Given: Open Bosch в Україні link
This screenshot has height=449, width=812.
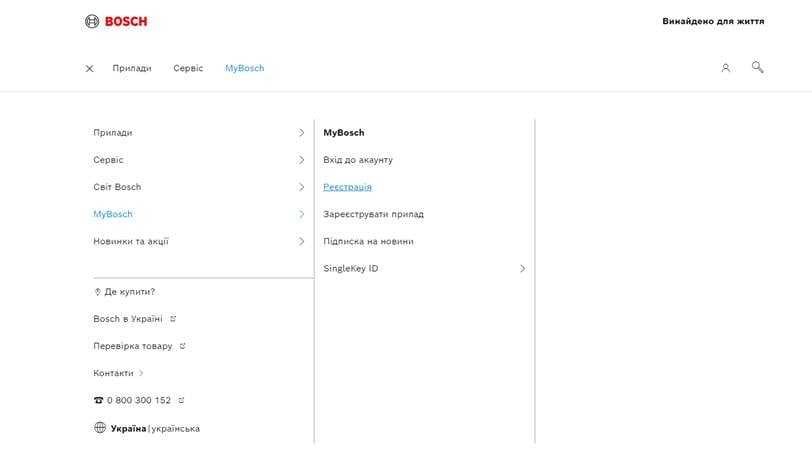Looking at the screenshot, I should [x=128, y=319].
